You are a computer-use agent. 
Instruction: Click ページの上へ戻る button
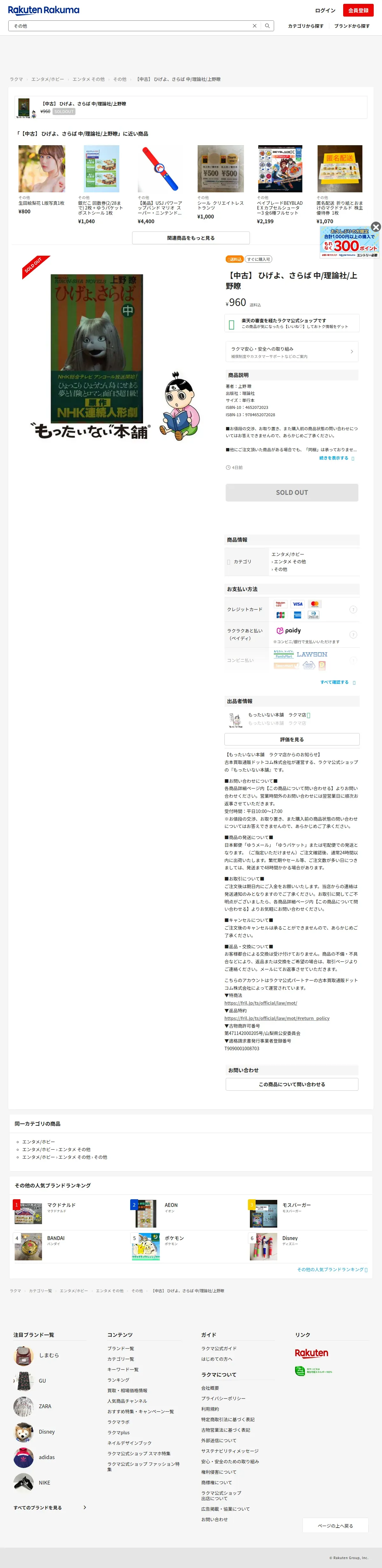pos(335,1525)
